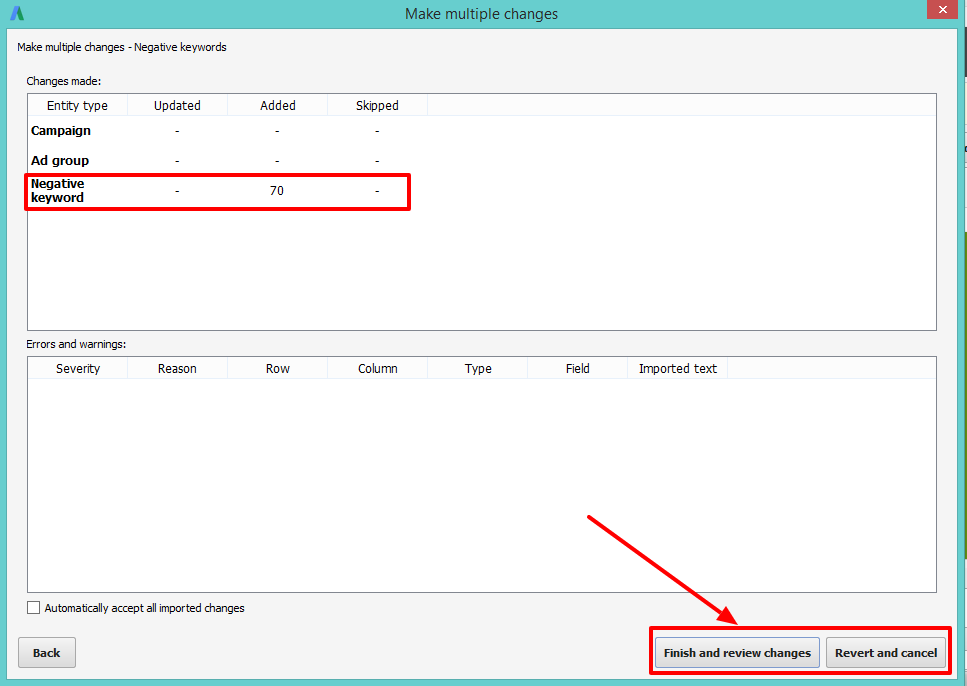The width and height of the screenshot is (967, 686).
Task: Click the Back button
Action: click(x=47, y=653)
